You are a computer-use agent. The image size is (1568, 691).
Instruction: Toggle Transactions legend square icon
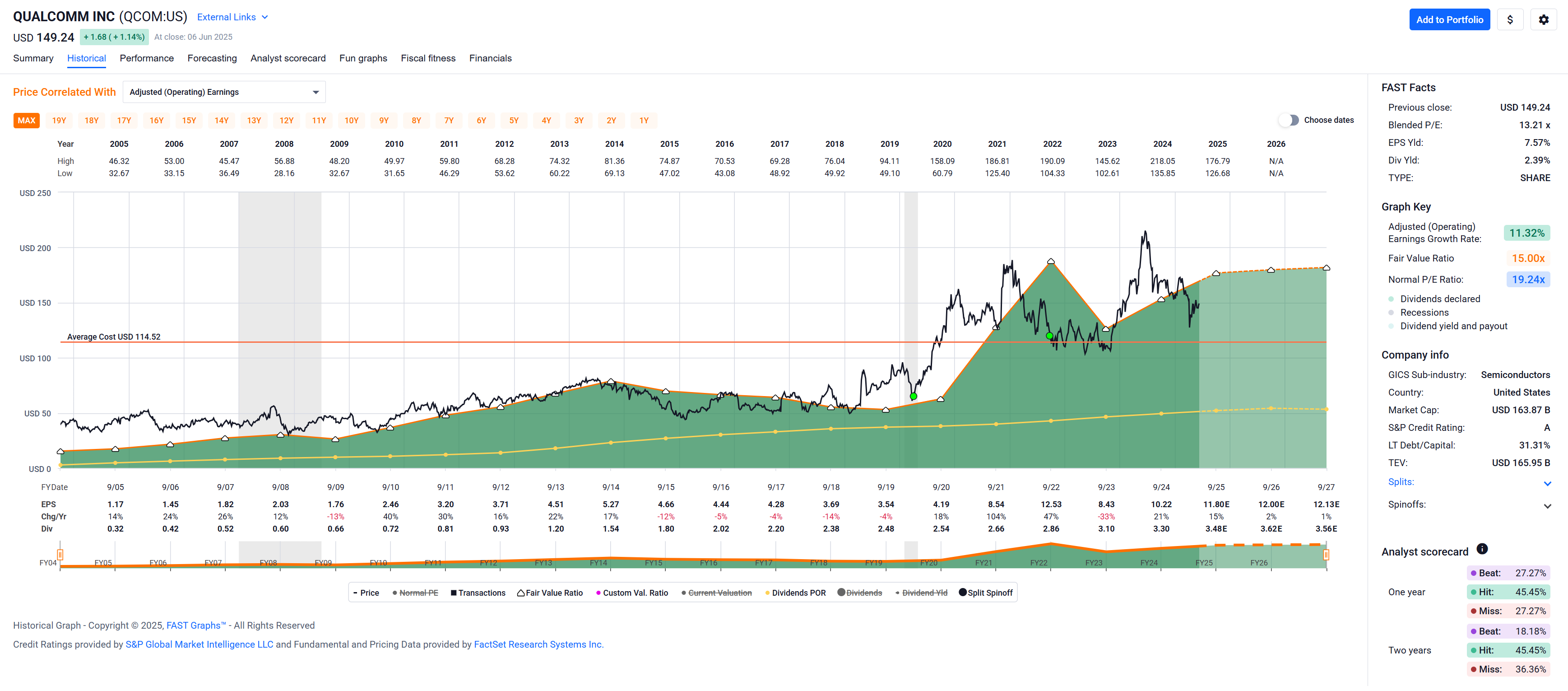tap(454, 593)
